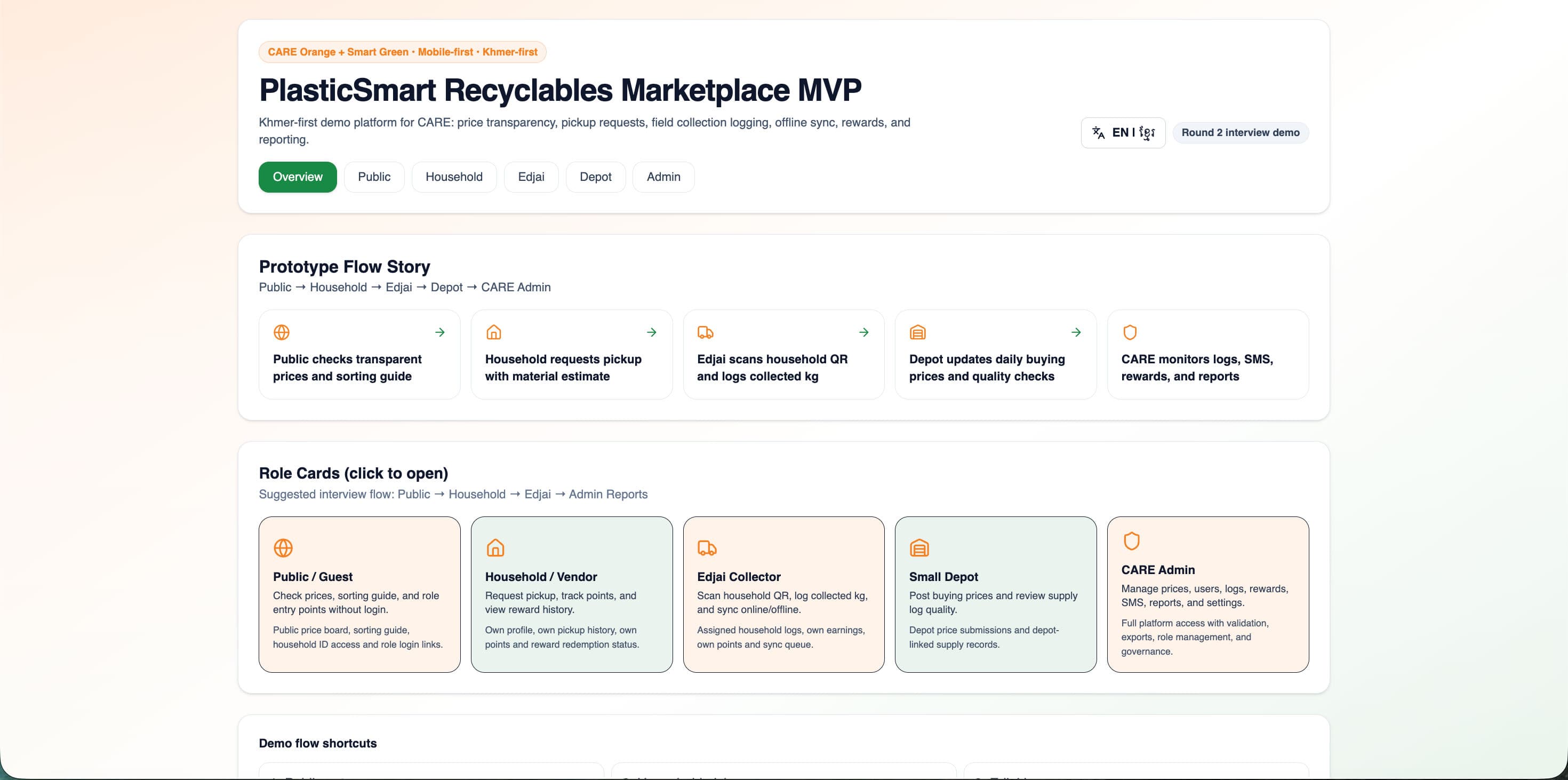Open CARE monitors logs, SMS flow step
The image size is (1568, 780).
pos(1207,354)
